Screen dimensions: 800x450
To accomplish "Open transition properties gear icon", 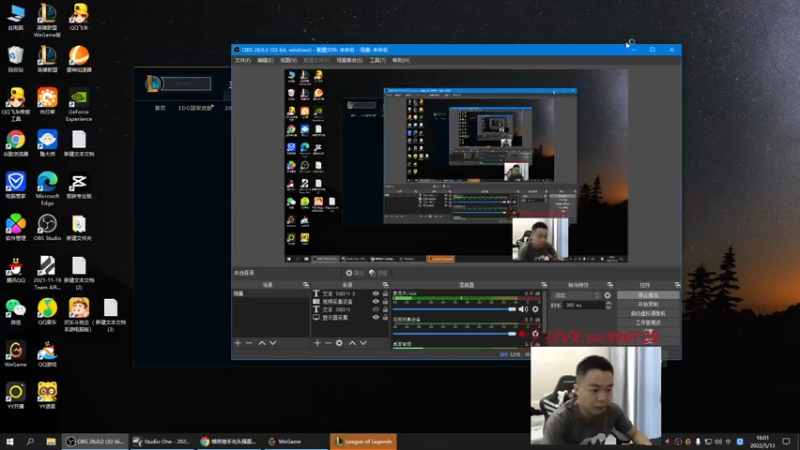I will point(607,295).
